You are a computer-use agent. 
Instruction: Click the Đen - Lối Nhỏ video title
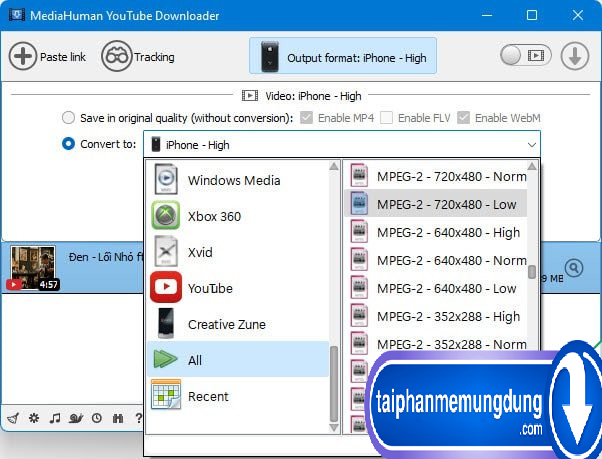[x=106, y=257]
